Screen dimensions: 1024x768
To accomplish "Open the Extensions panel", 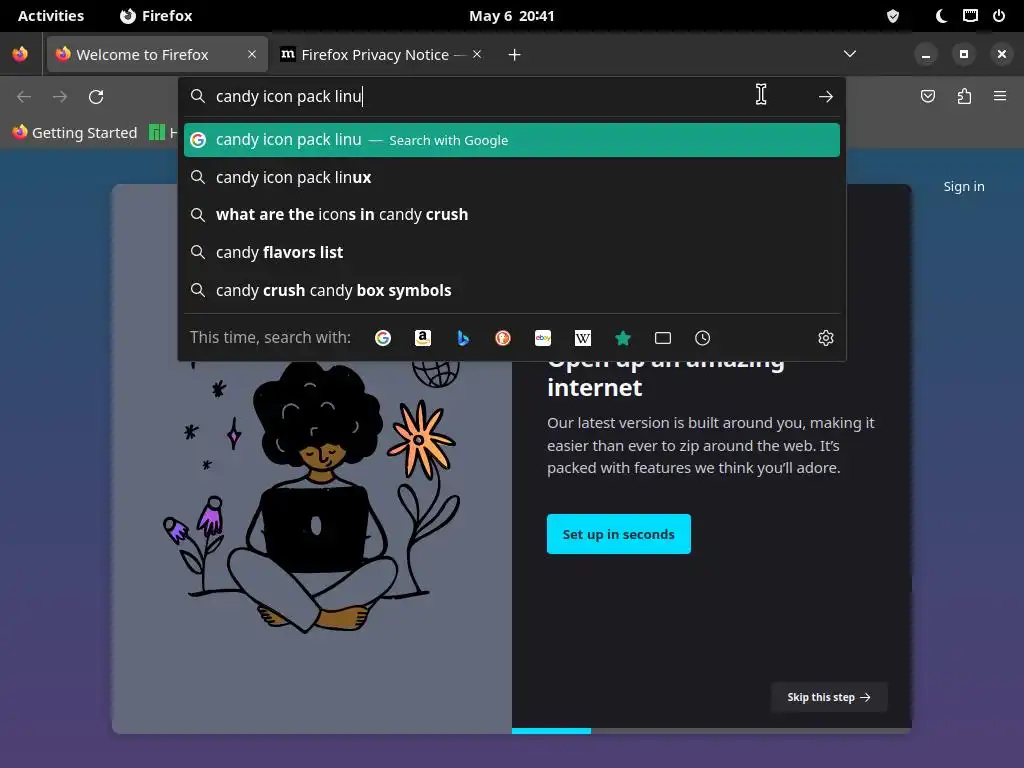I will point(964,97).
